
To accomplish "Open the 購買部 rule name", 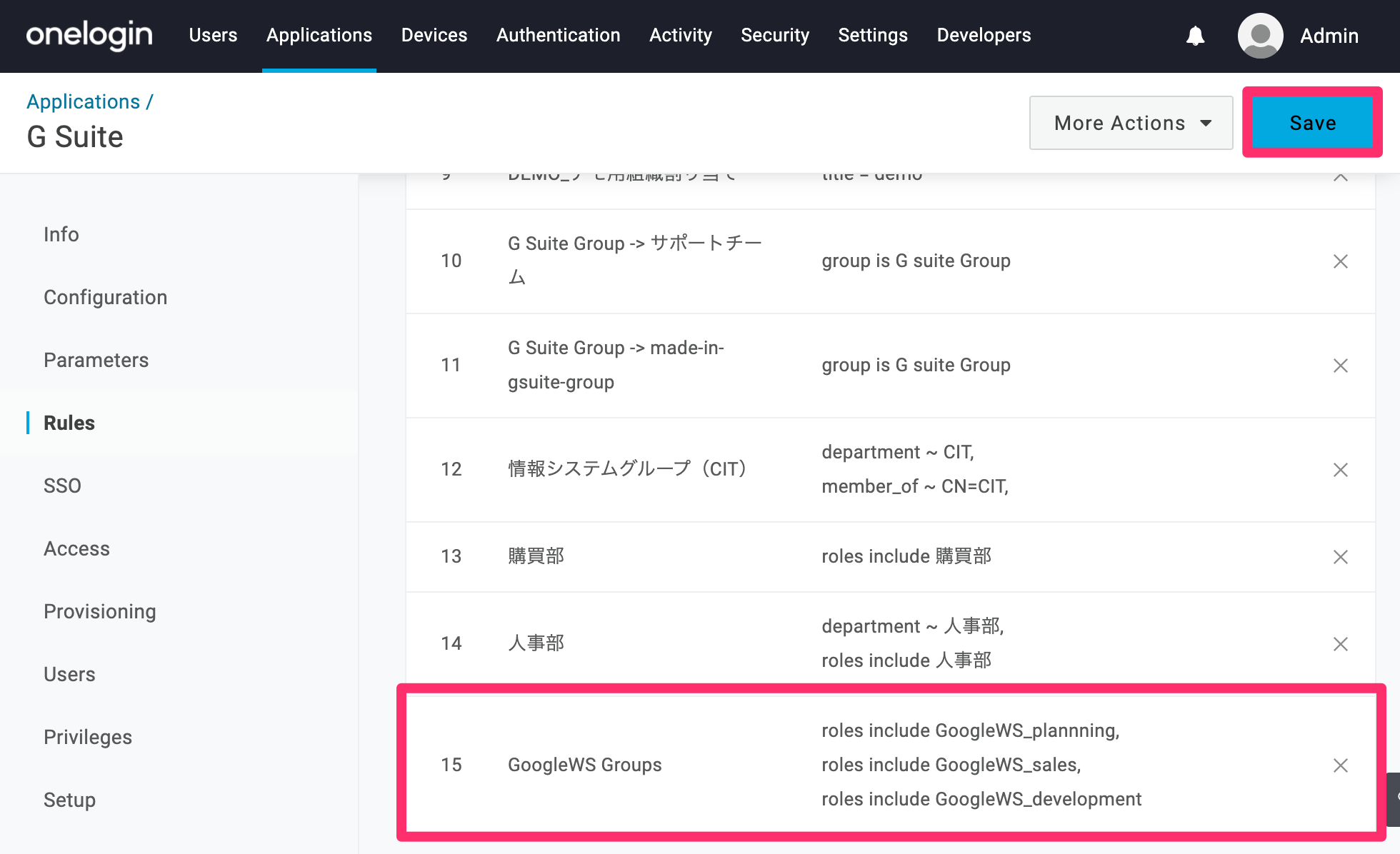I will coord(536,556).
